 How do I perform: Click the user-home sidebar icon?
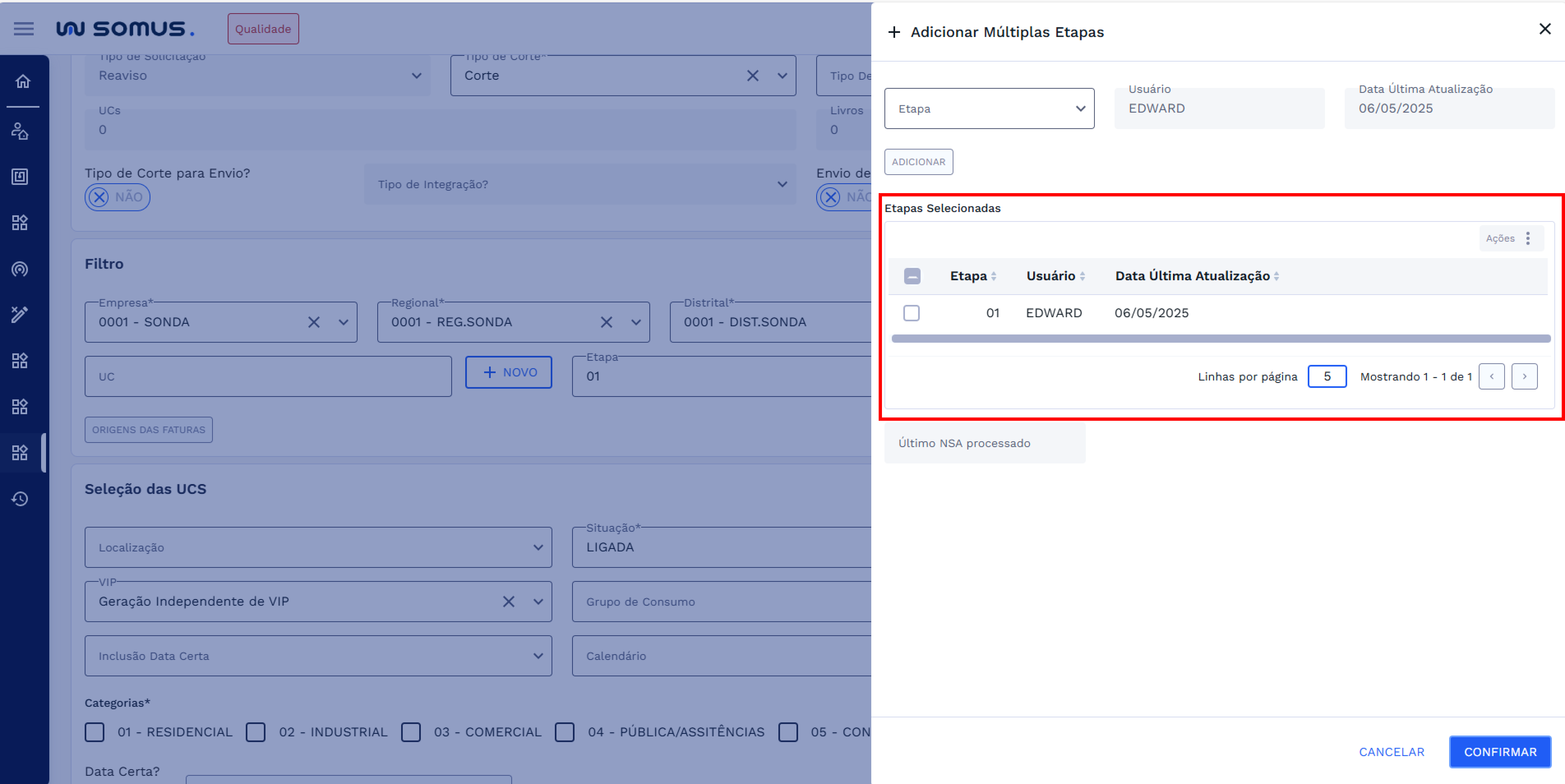point(20,131)
